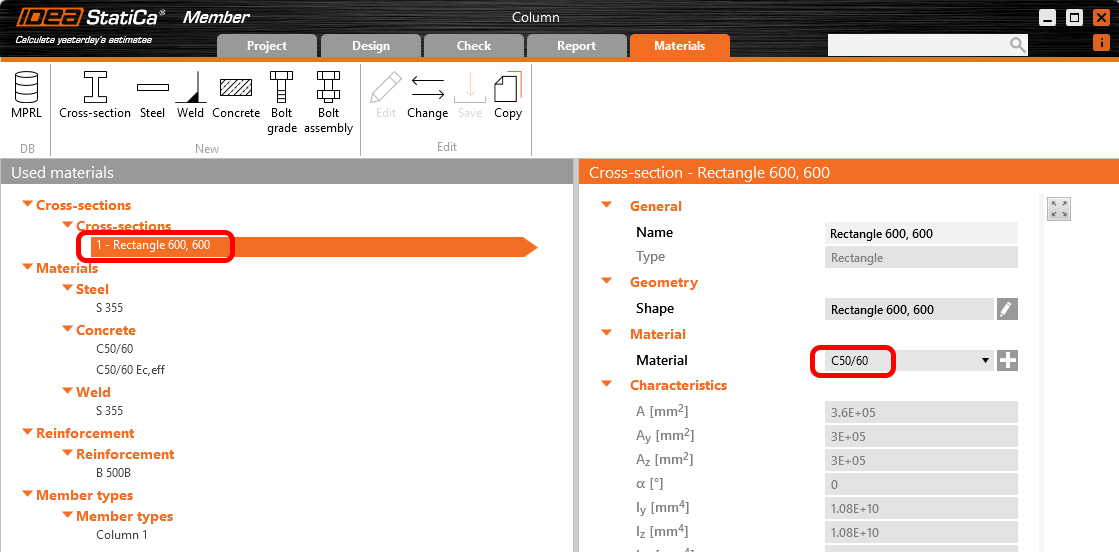Switch to the Design tab
The height and width of the screenshot is (552, 1119).
click(371, 46)
